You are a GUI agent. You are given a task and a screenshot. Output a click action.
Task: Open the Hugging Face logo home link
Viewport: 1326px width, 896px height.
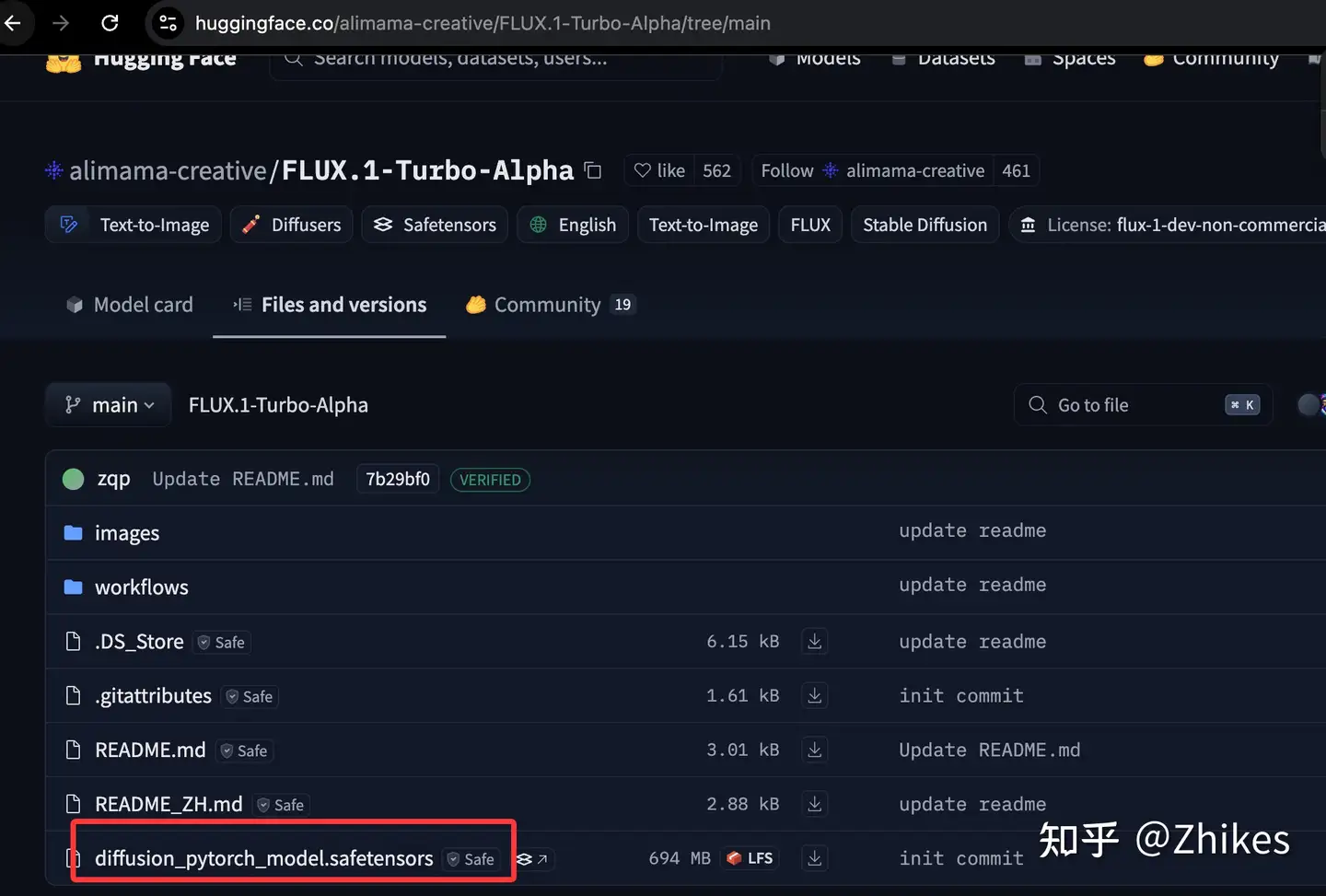coord(141,59)
